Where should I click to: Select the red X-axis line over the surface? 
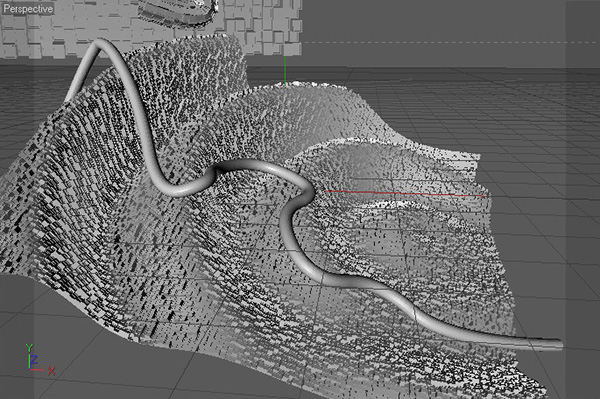tap(406, 193)
